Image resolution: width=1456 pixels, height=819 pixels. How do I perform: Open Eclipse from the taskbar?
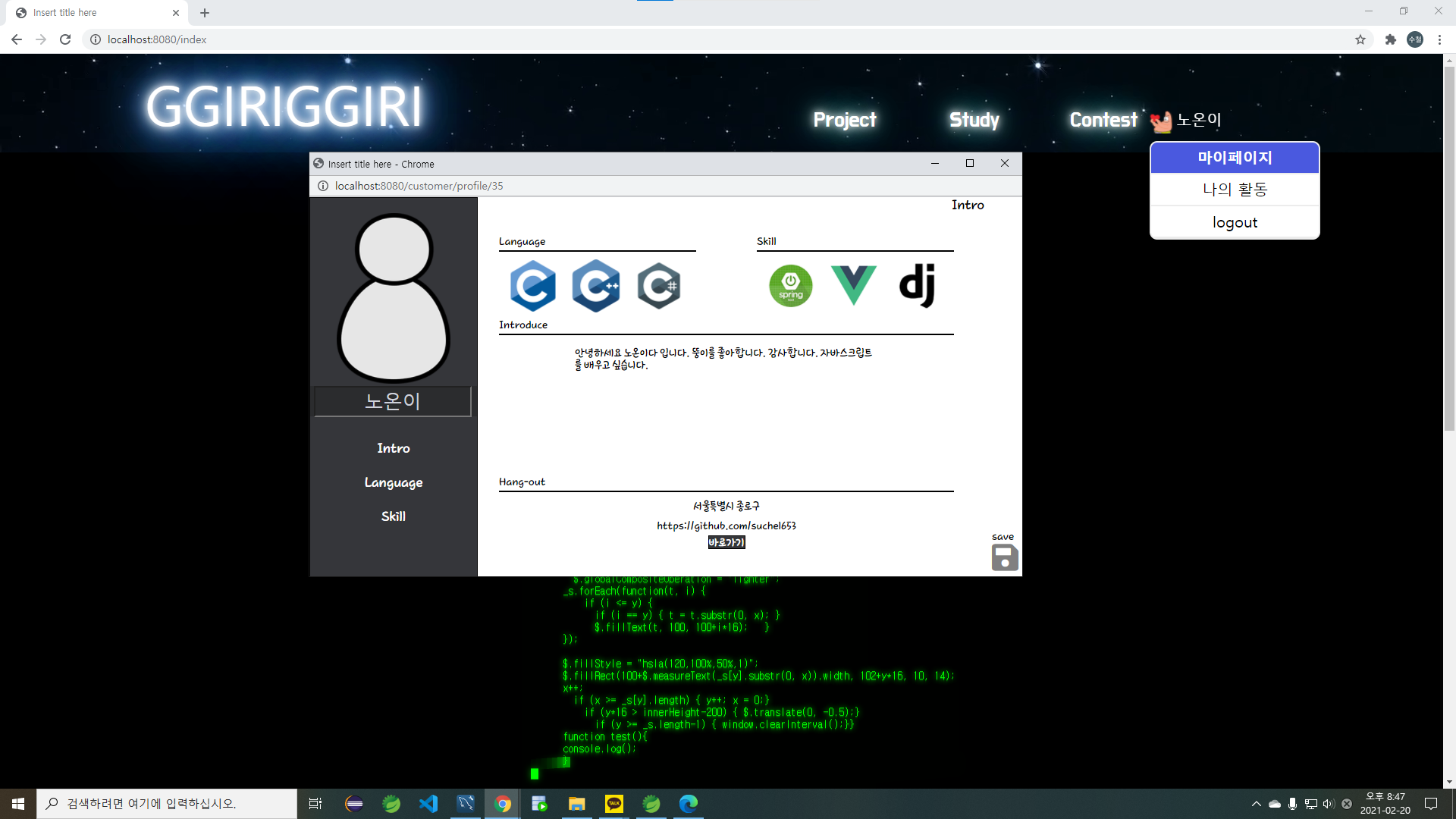pos(354,804)
